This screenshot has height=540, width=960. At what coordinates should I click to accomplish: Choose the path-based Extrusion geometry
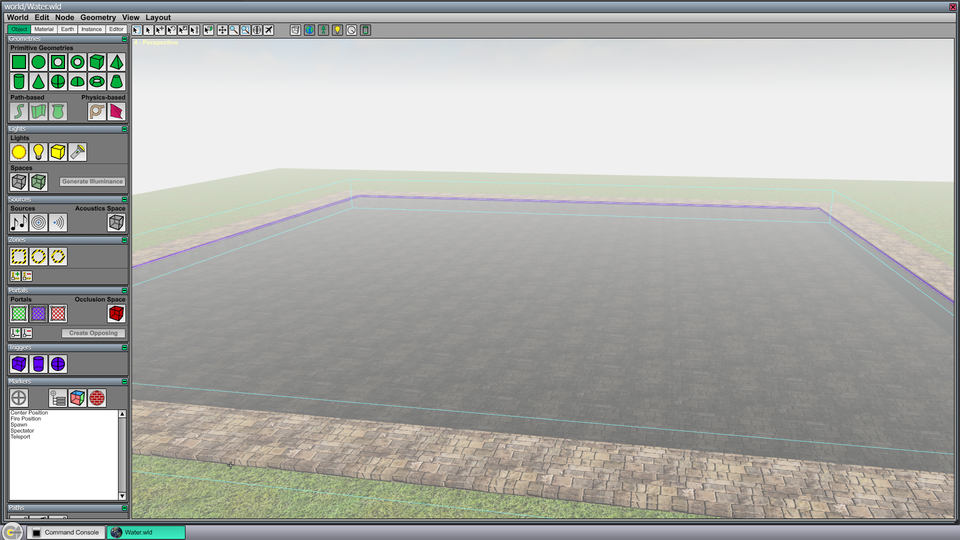[x=39, y=111]
